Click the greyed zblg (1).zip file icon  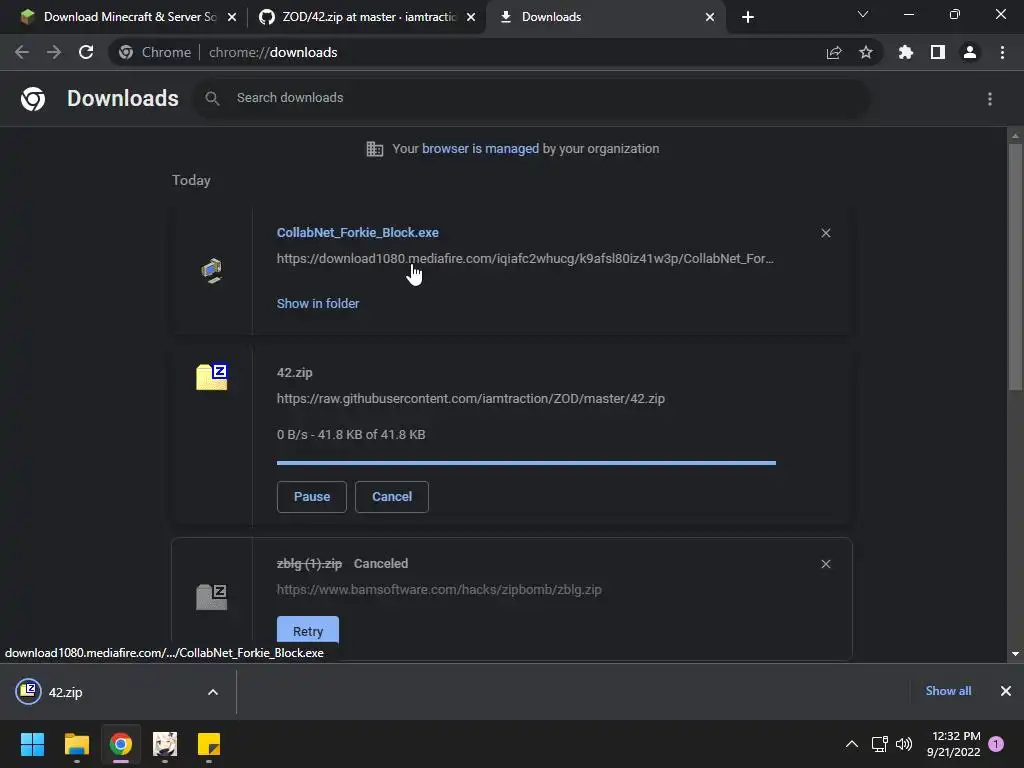coord(212,597)
